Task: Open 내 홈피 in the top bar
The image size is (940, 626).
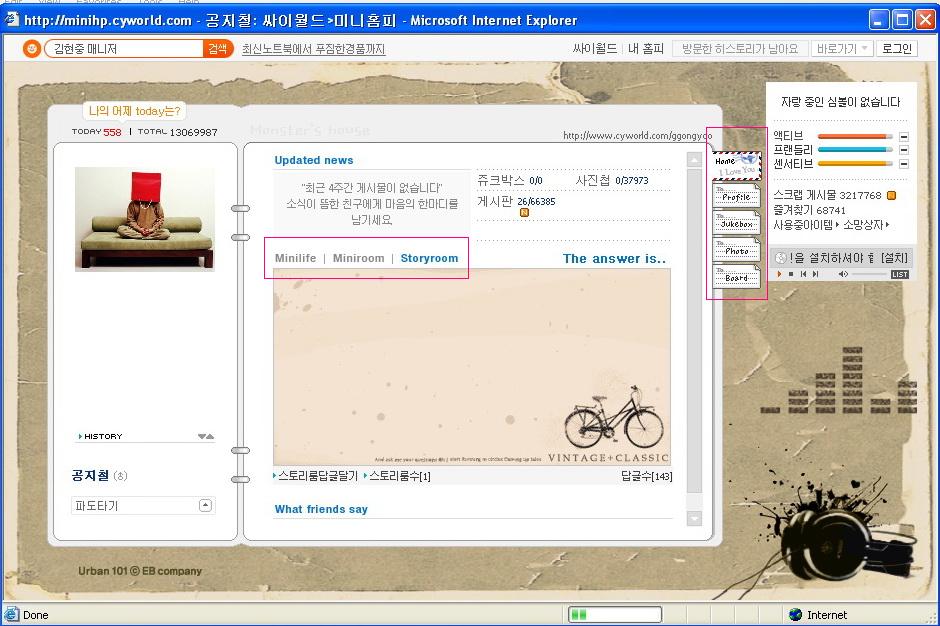Action: point(645,49)
